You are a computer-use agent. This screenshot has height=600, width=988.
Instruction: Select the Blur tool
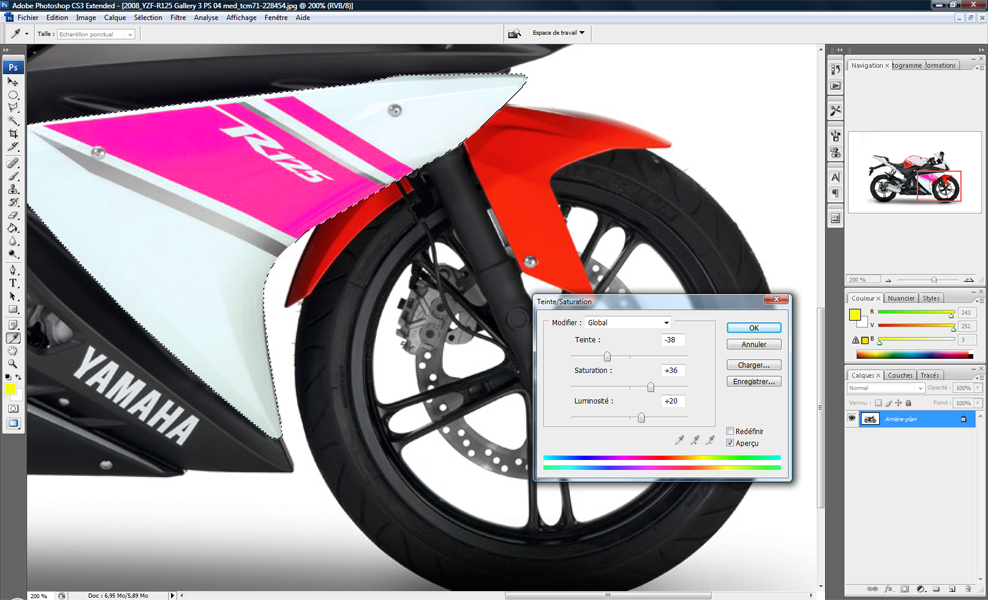click(x=13, y=241)
